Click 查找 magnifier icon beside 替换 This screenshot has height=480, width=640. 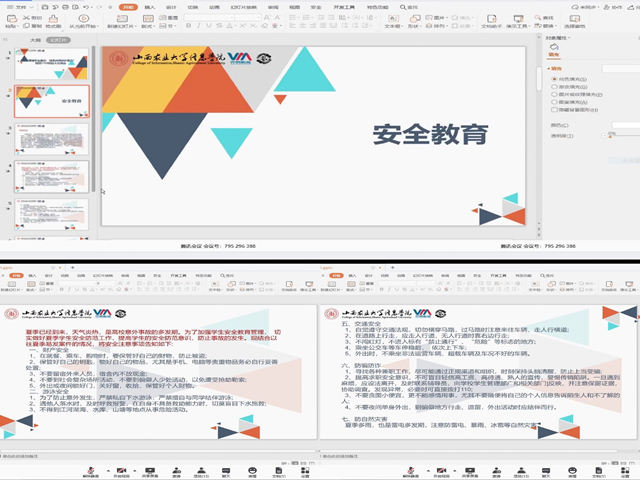coord(538,18)
